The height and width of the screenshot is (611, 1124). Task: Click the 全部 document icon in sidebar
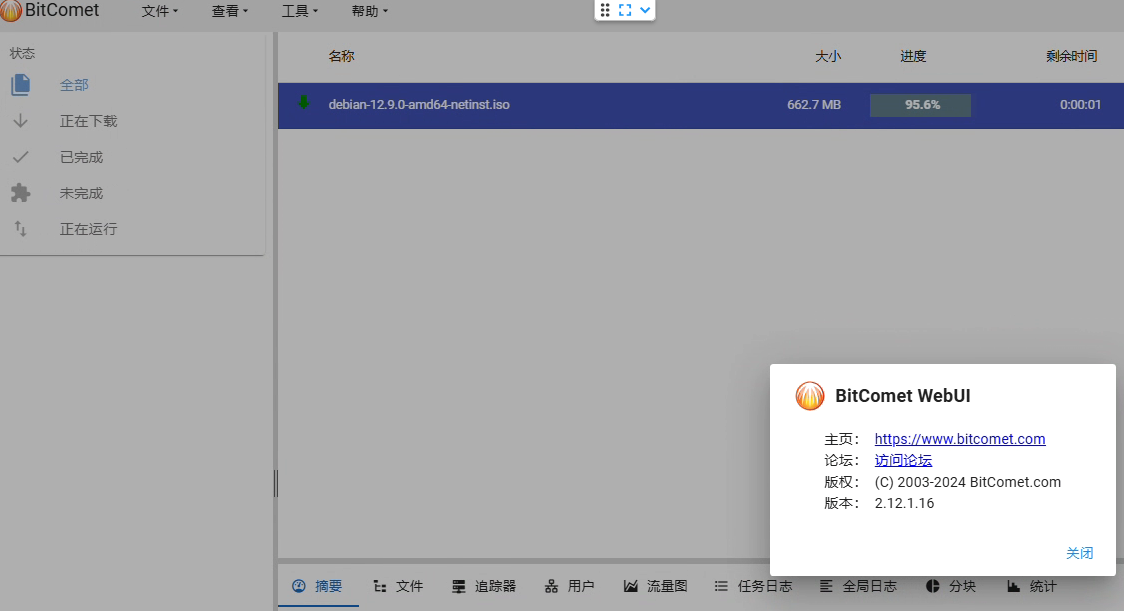[21, 85]
